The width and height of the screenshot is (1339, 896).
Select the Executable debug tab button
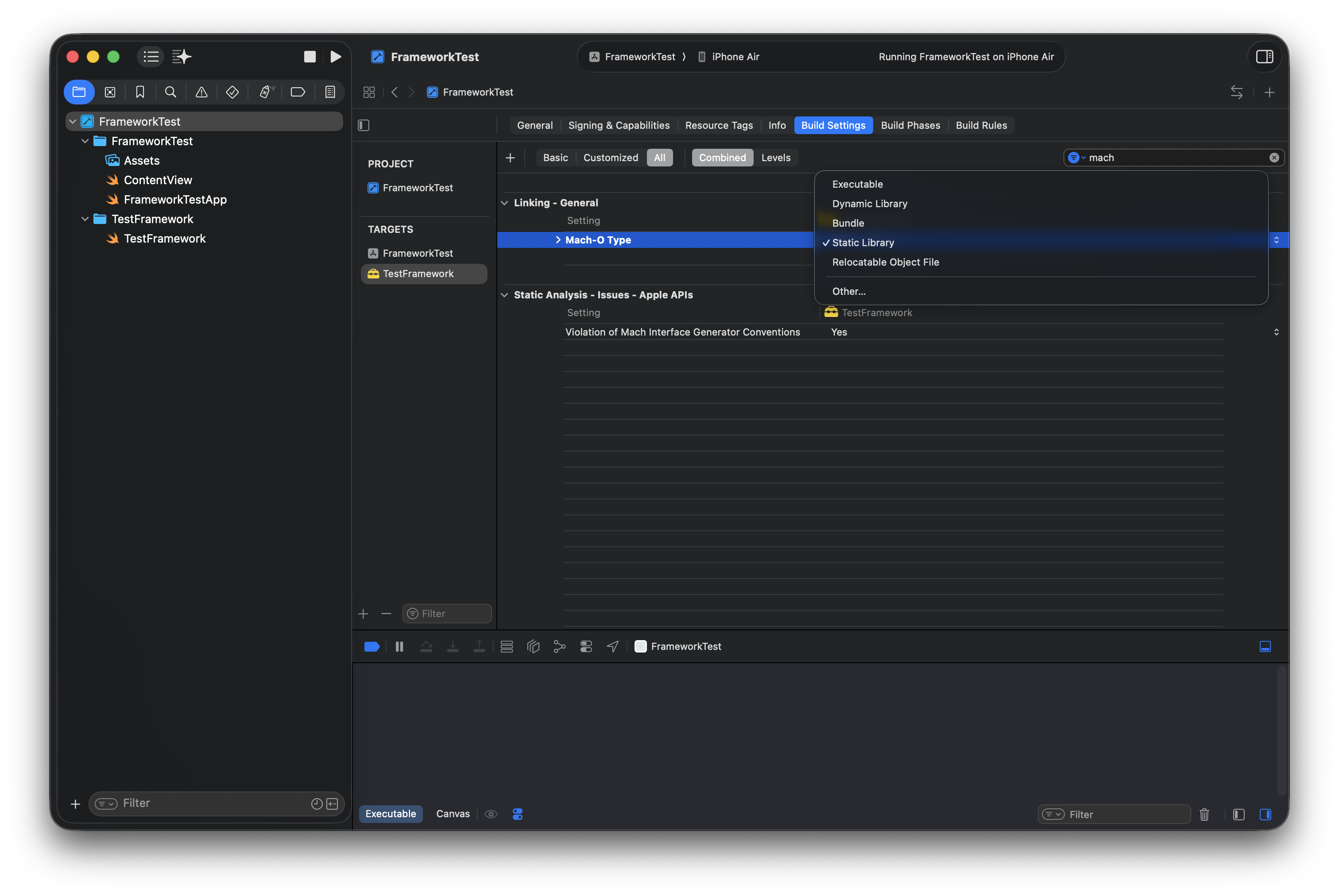coord(391,814)
